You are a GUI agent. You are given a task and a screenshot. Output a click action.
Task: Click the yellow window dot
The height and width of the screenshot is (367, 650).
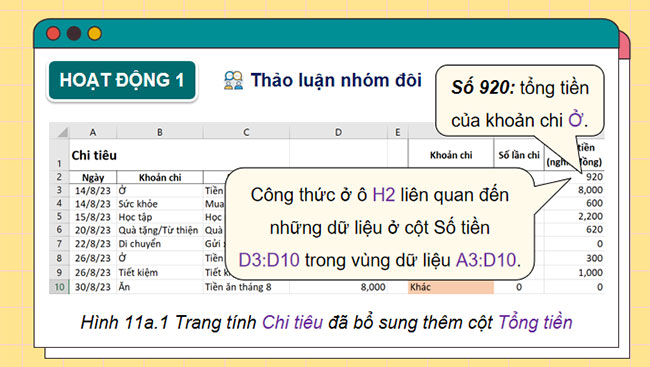click(95, 33)
